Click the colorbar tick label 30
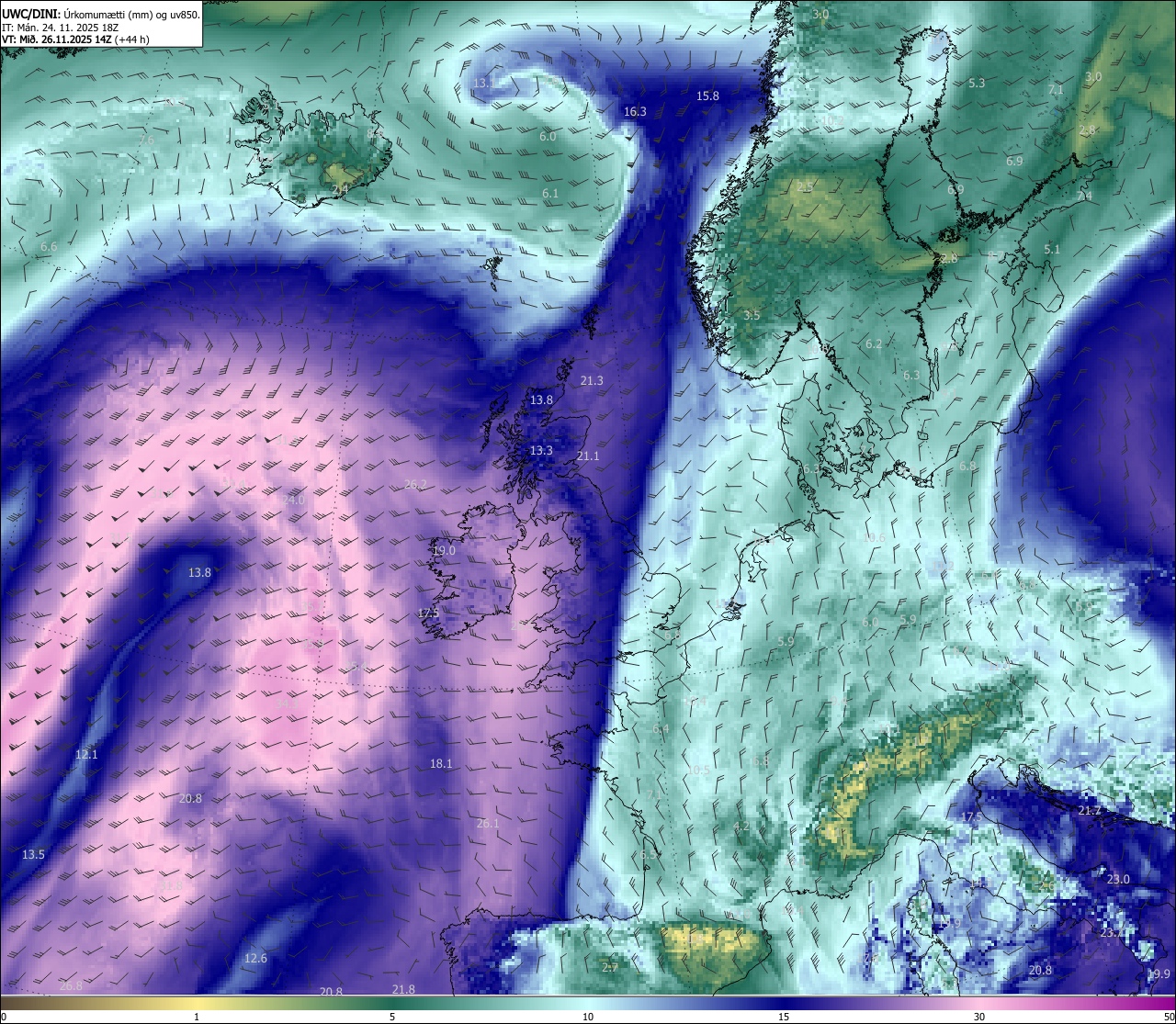The width and height of the screenshot is (1176, 1024). click(979, 1017)
